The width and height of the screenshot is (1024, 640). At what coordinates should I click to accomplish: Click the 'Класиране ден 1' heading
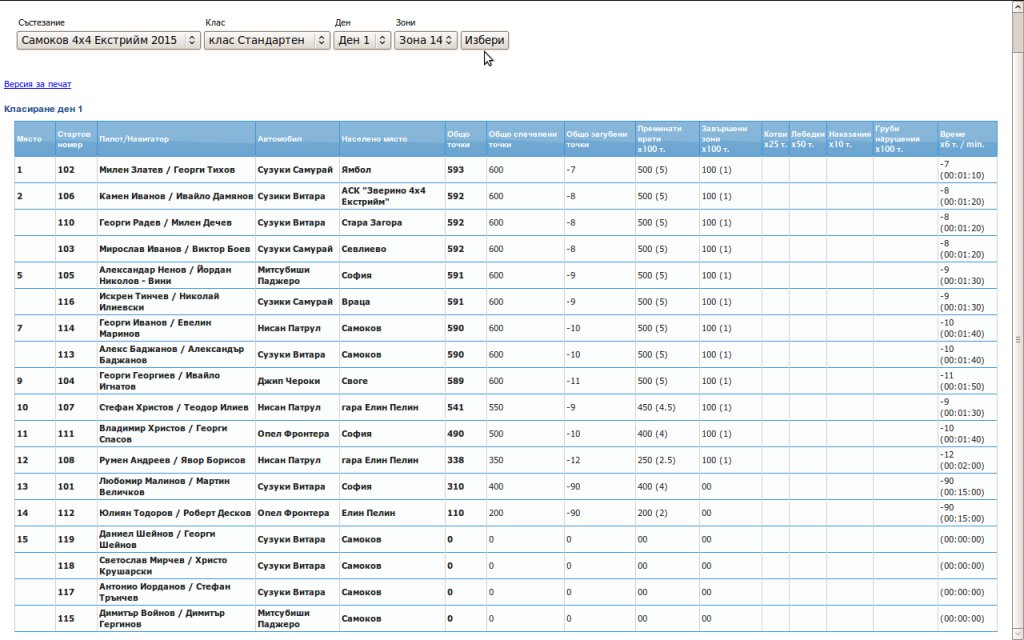coord(43,108)
